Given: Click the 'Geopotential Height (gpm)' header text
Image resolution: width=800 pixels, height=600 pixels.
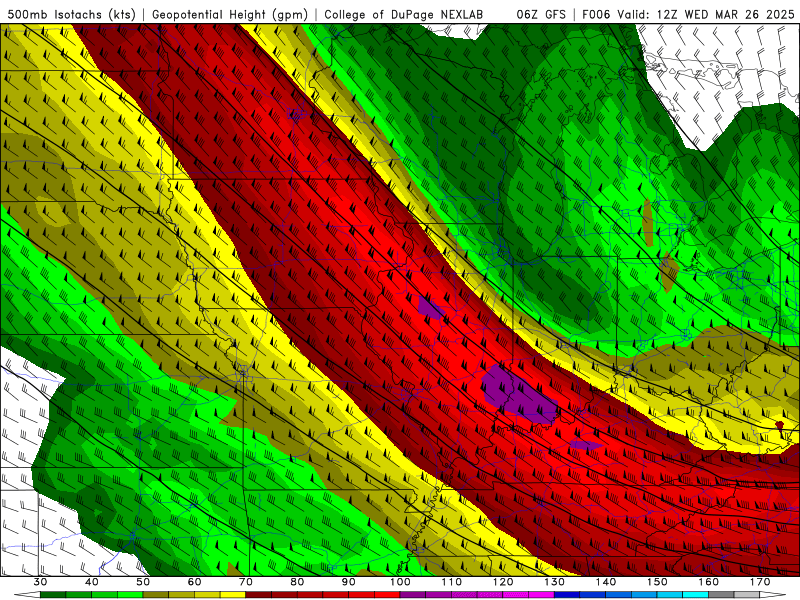Looking at the screenshot, I should pyautogui.click(x=230, y=14).
